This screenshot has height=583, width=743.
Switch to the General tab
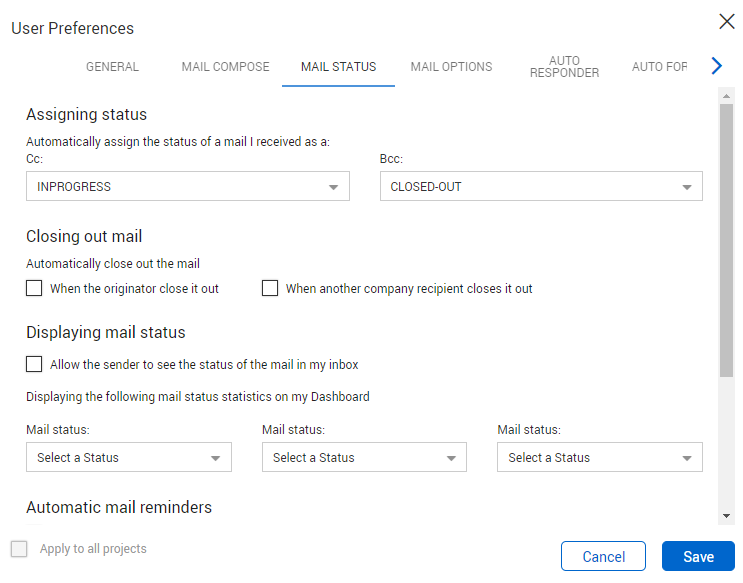112,67
